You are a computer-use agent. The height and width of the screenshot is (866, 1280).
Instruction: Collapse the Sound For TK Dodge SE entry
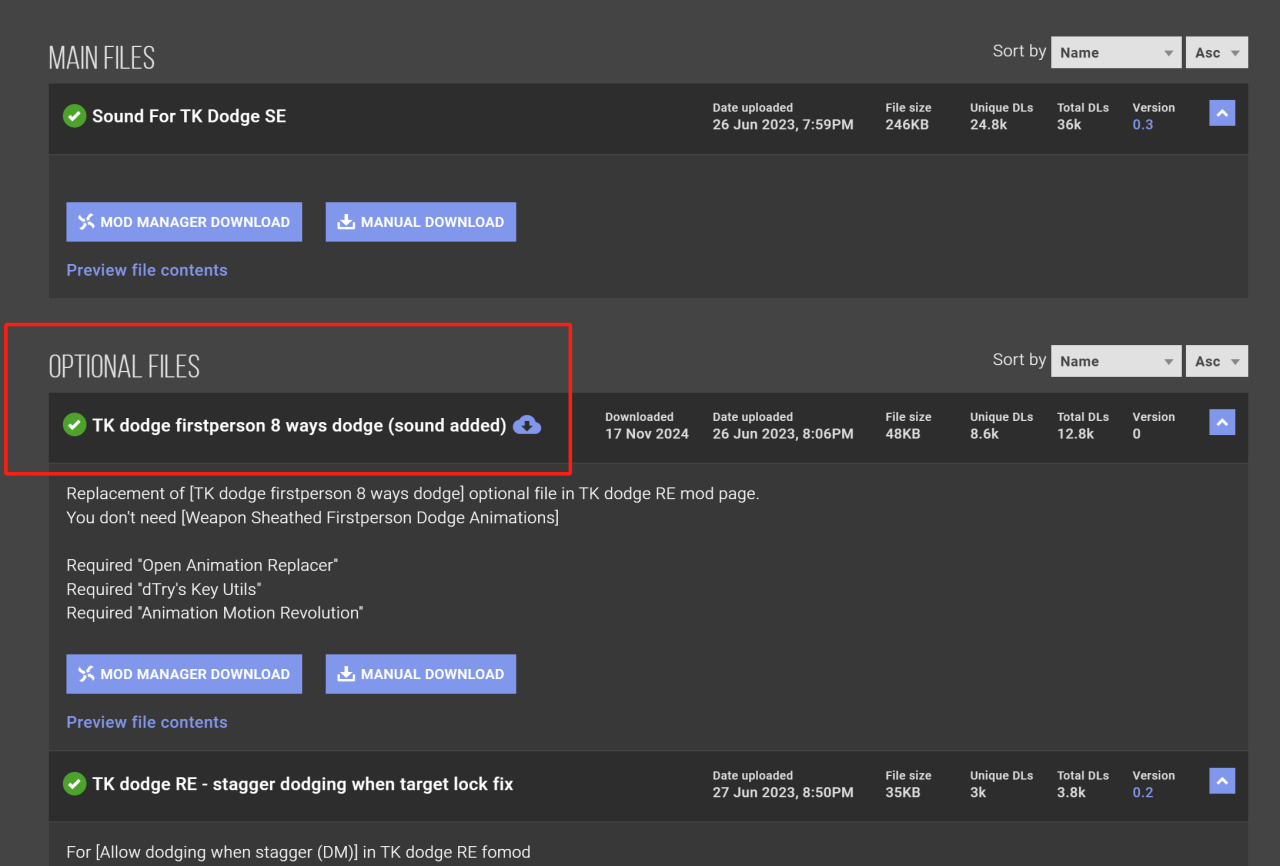pyautogui.click(x=1222, y=113)
